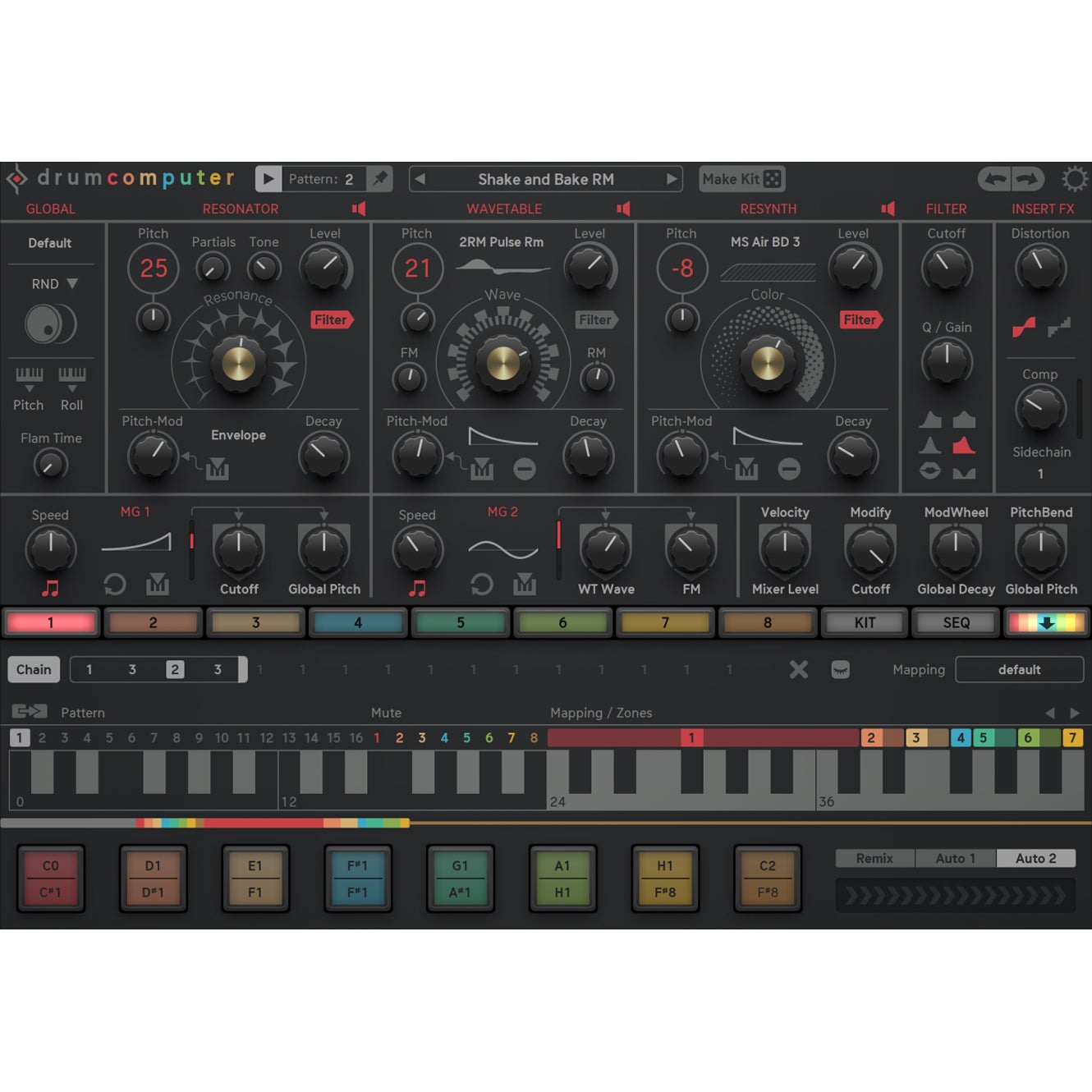Enable the Wavetable Filter routing button
Screen dimensions: 1092x1092
click(x=596, y=319)
